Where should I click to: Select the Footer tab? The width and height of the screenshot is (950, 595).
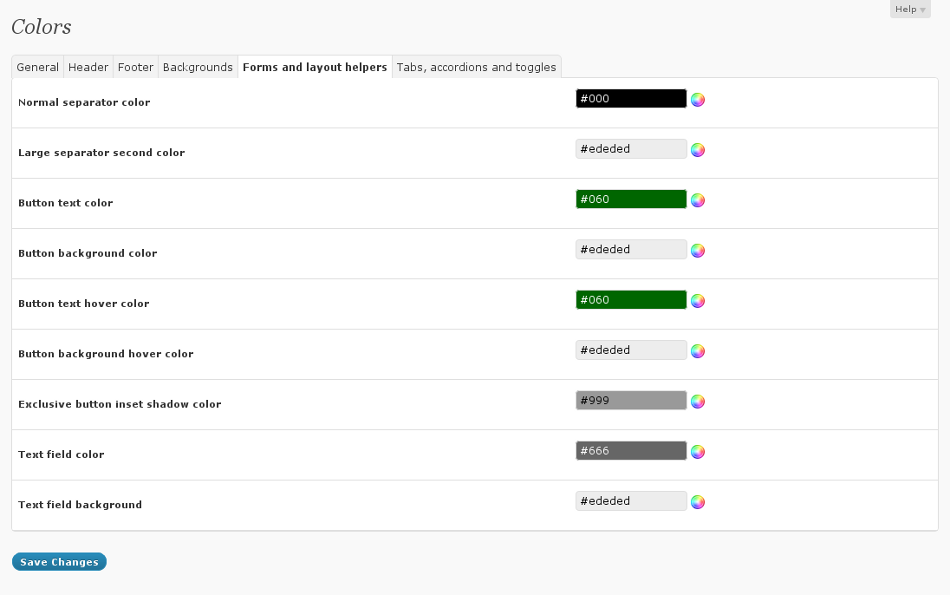pos(135,67)
